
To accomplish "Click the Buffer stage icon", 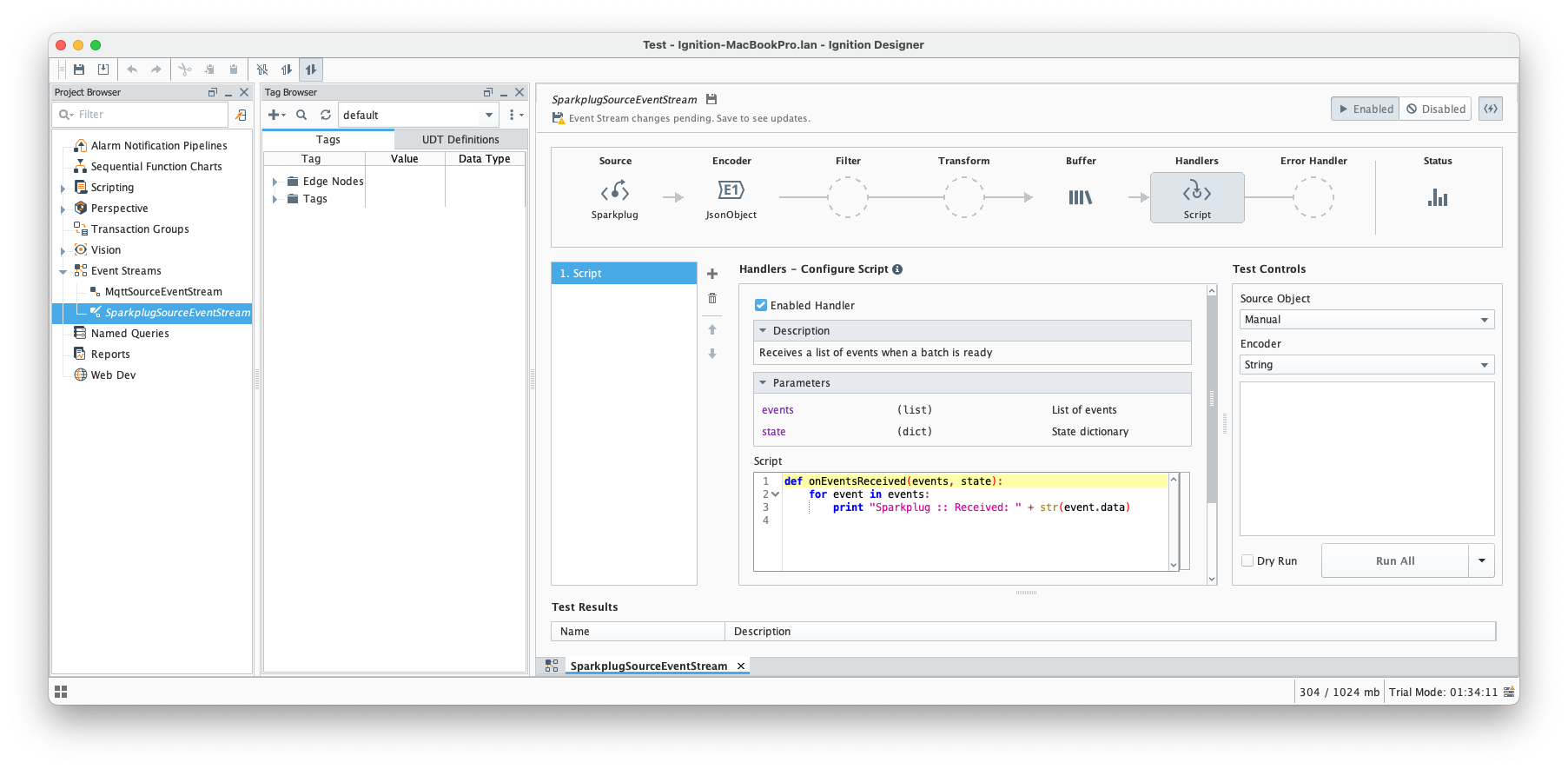I will pos(1081,198).
